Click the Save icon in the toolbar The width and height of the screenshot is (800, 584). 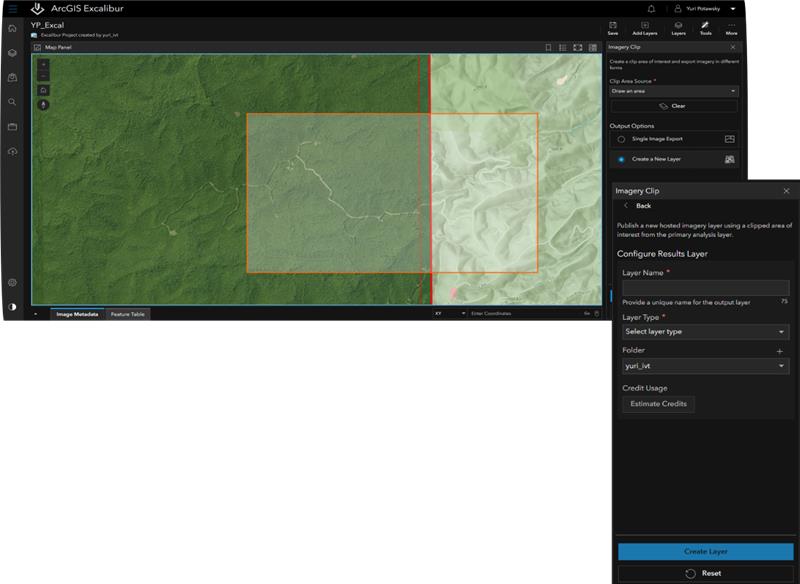click(x=612, y=27)
